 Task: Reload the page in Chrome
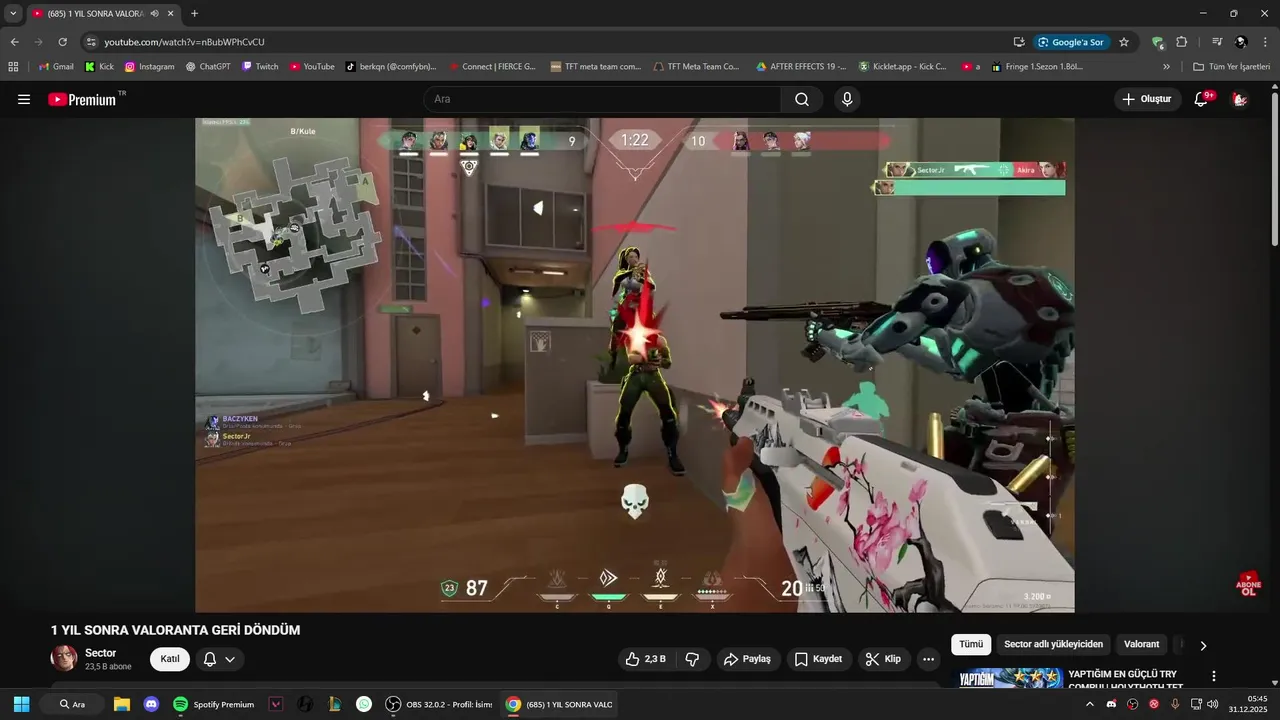(63, 42)
